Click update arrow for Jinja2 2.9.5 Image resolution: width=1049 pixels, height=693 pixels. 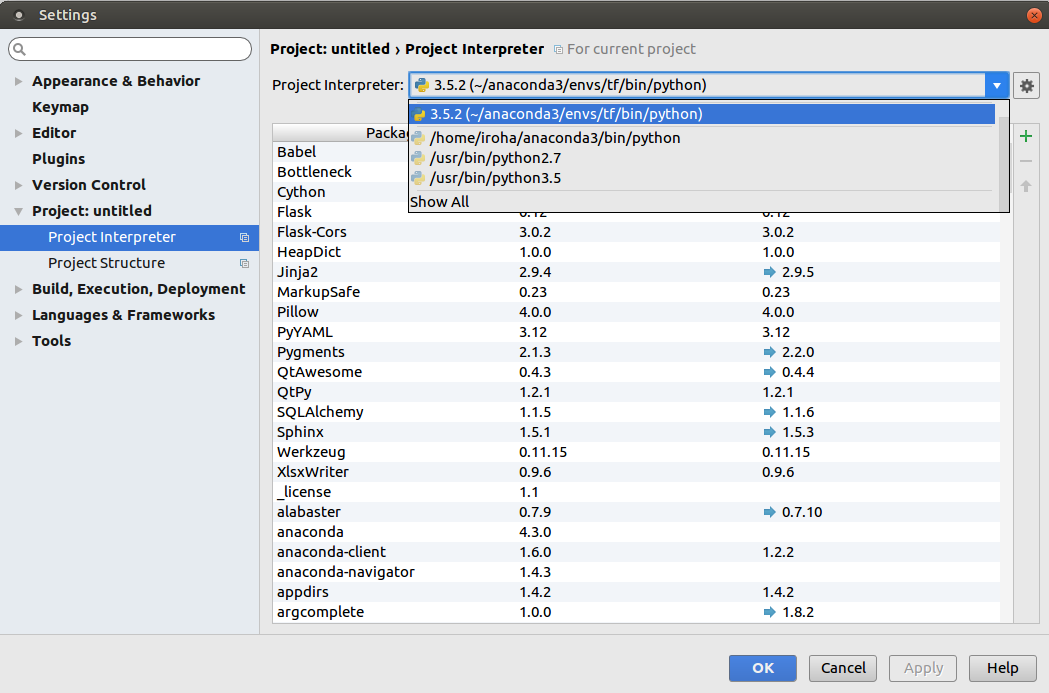point(769,272)
